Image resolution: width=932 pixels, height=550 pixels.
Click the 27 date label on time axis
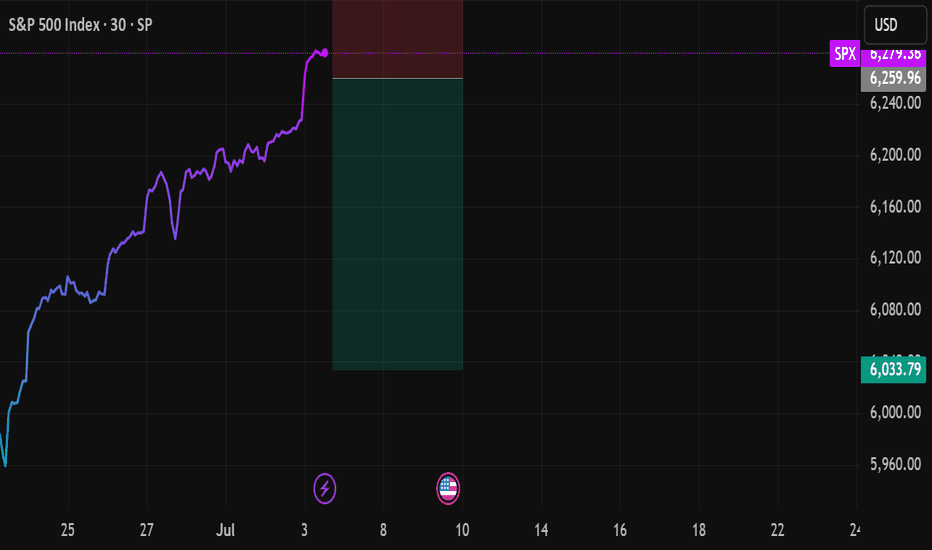coord(147,530)
